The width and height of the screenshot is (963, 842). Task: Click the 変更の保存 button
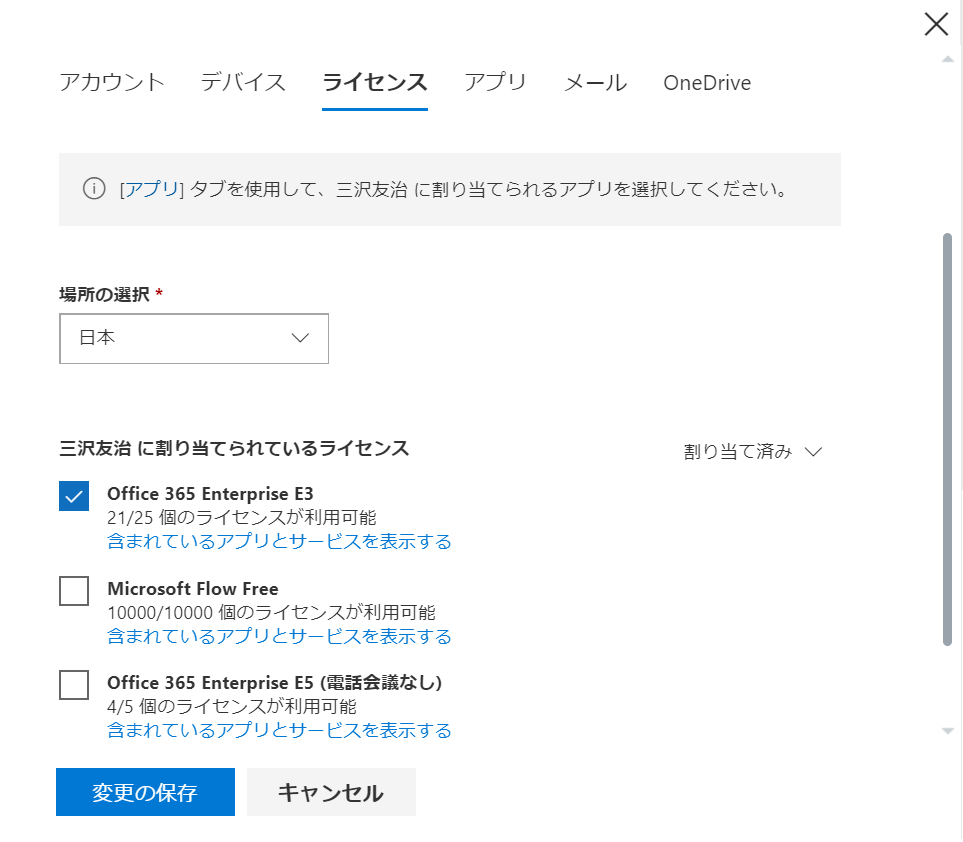click(x=146, y=792)
